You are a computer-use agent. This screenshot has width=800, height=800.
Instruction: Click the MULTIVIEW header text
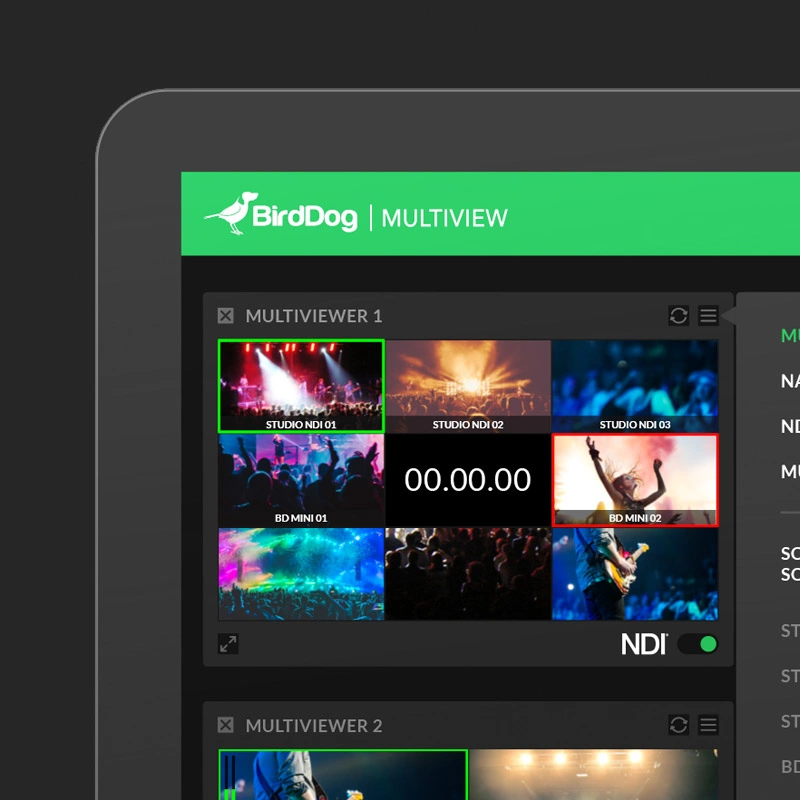444,218
